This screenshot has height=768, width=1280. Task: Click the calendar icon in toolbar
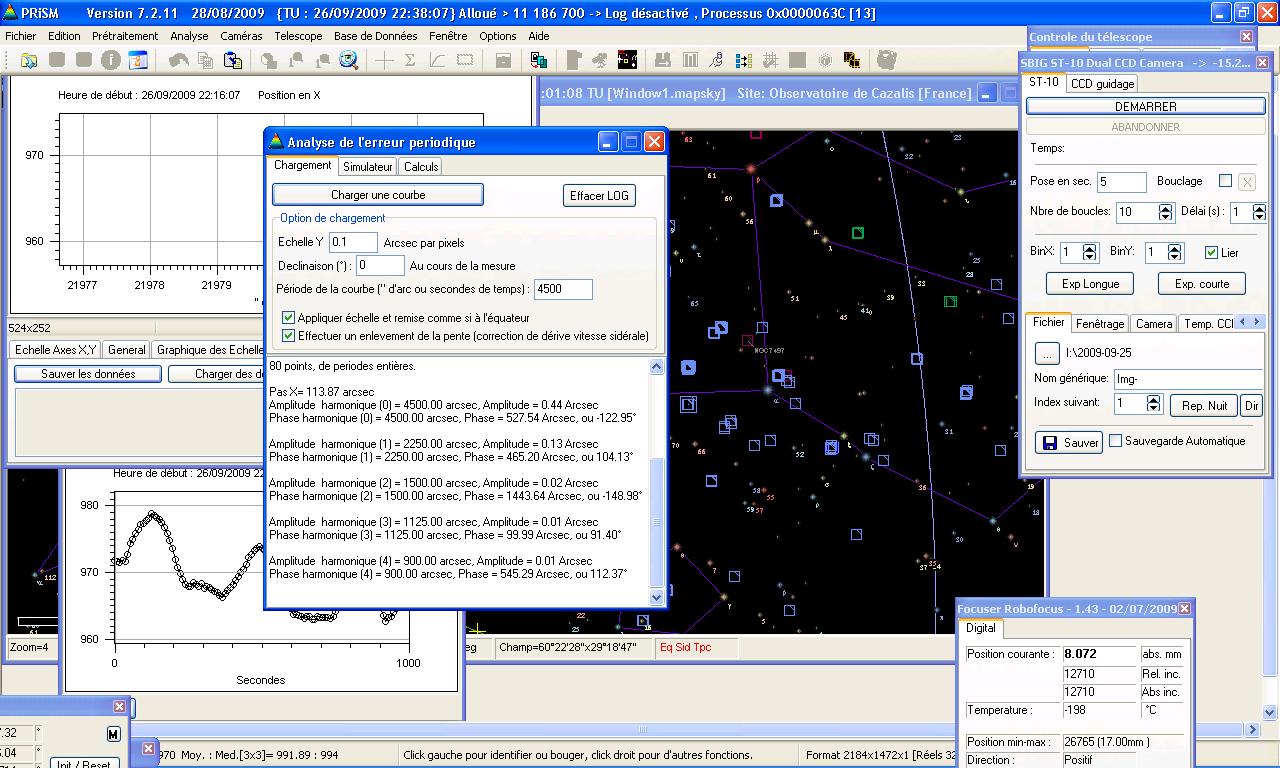[137, 60]
